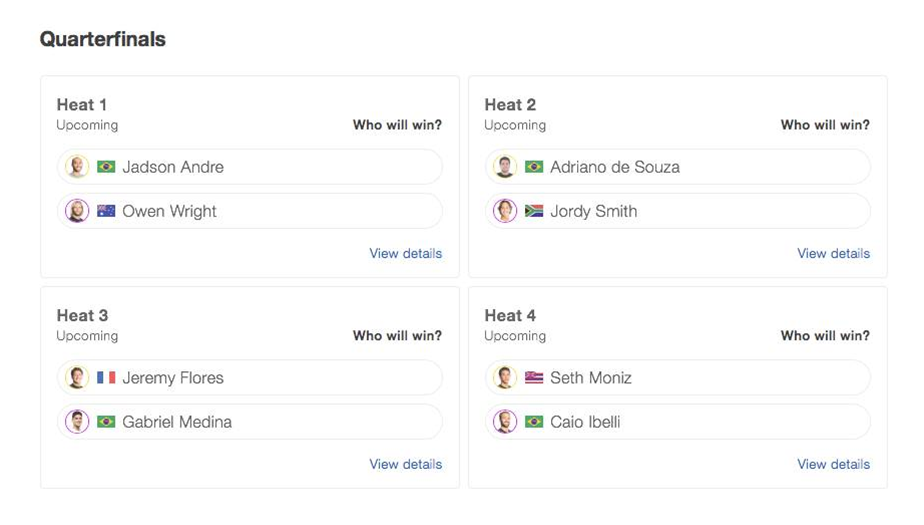Pick Jadson Andre to win Heat 1
Image resolution: width=924 pixels, height=525 pixels.
pos(250,167)
